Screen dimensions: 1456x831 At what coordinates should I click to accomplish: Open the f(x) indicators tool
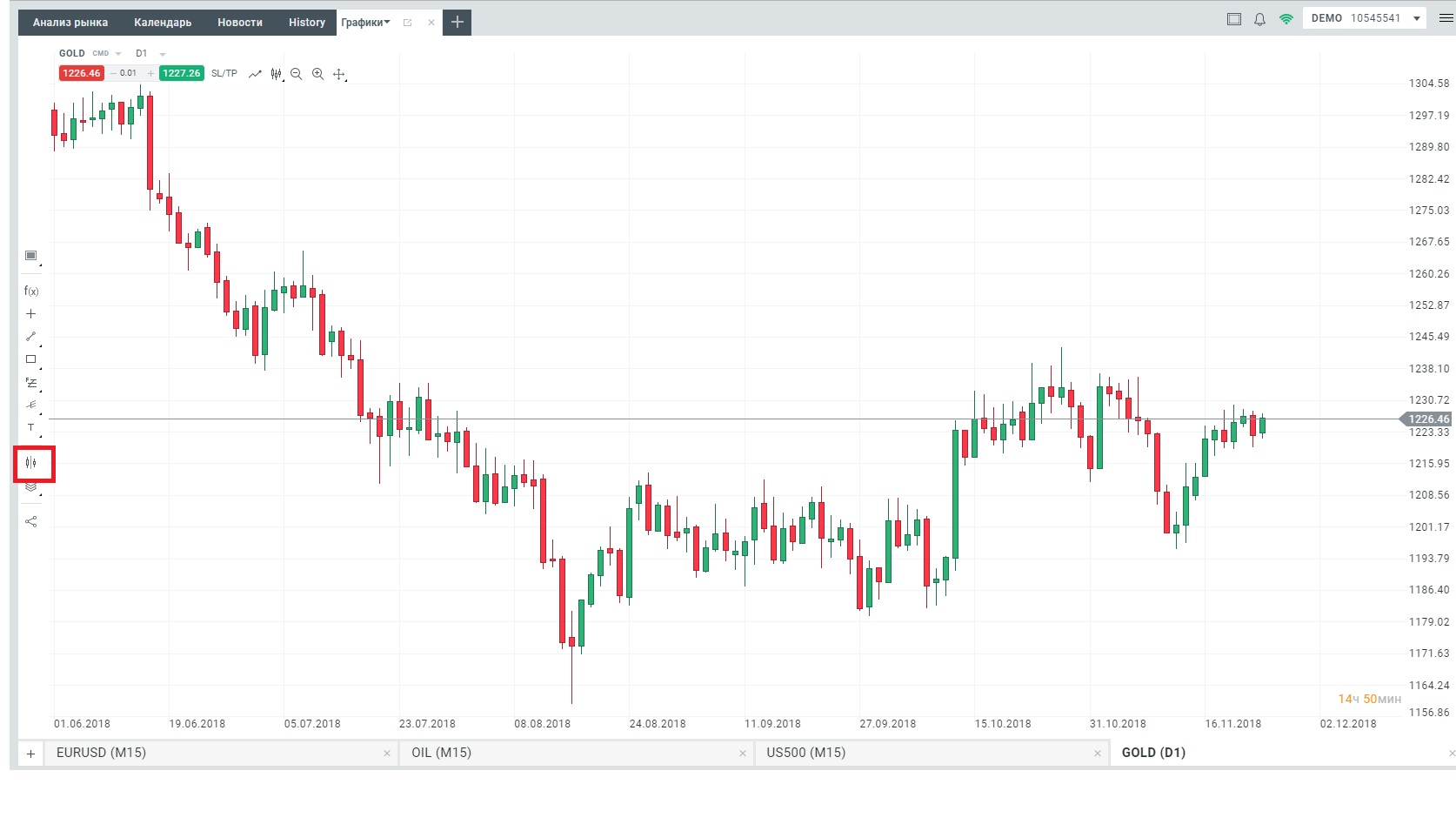pos(30,291)
